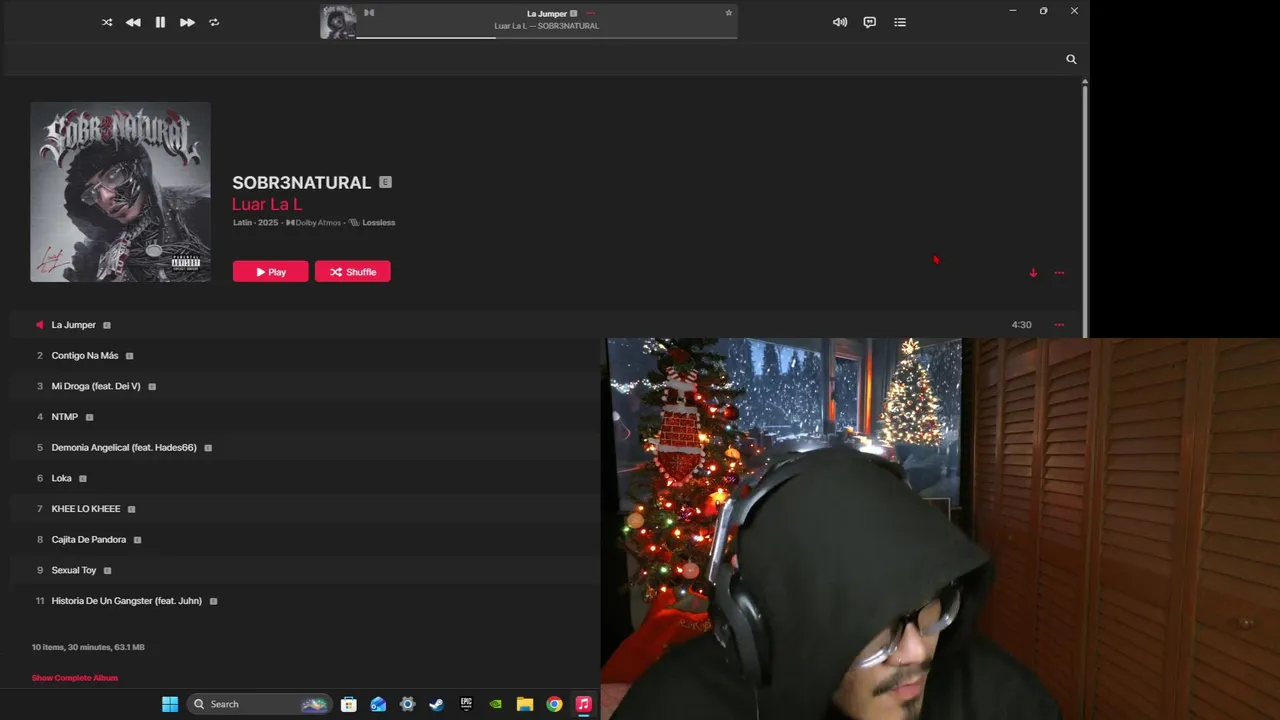Click the explicit badge beside Sexual Toy
The height and width of the screenshot is (720, 1280).
107,571
